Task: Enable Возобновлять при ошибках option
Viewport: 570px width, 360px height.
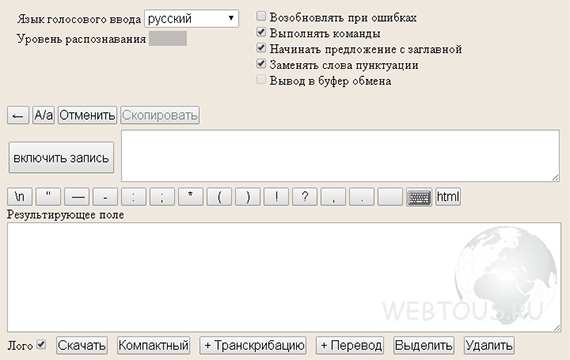Action: pos(261,16)
